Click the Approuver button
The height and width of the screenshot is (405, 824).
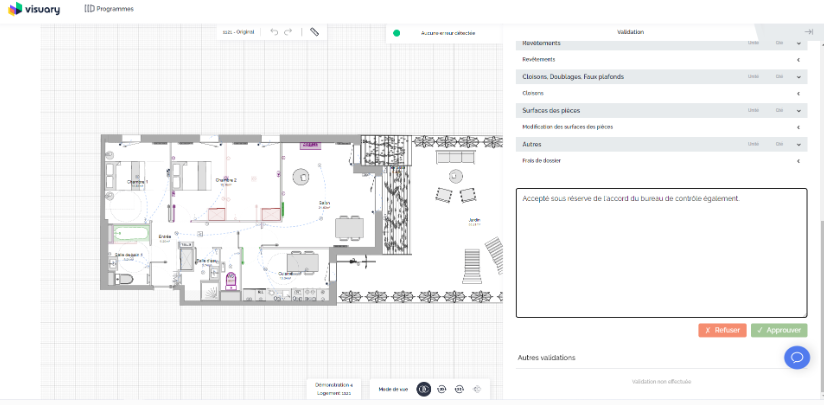(x=780, y=330)
